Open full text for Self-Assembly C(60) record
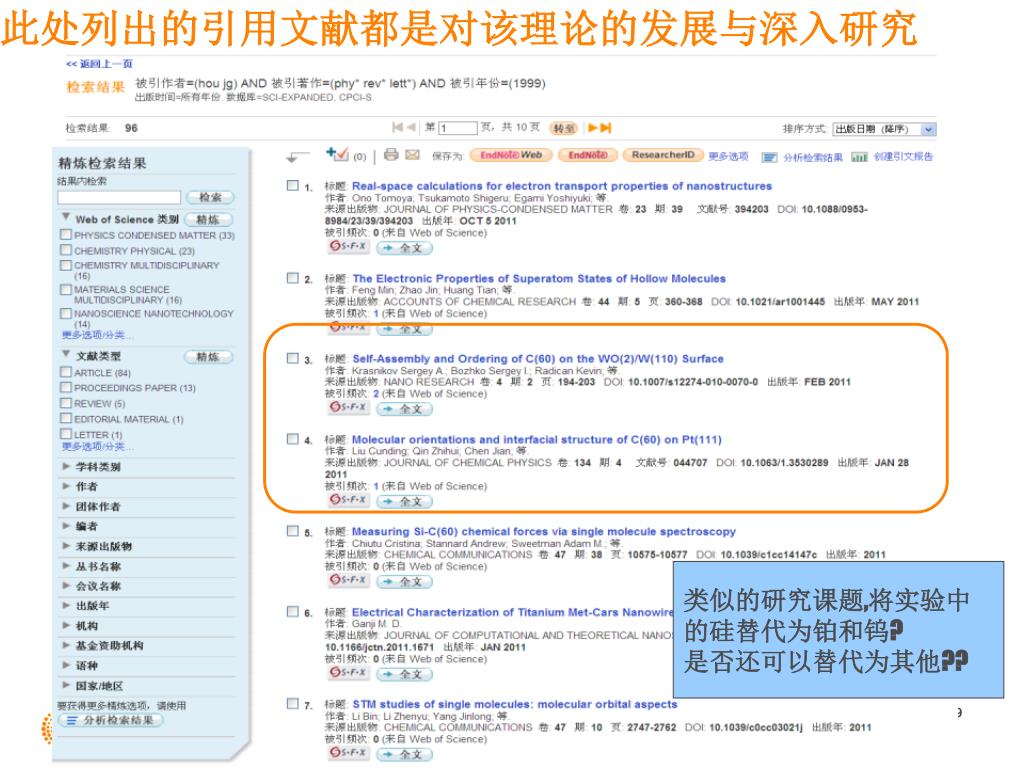The width and height of the screenshot is (1024, 768). coord(405,409)
